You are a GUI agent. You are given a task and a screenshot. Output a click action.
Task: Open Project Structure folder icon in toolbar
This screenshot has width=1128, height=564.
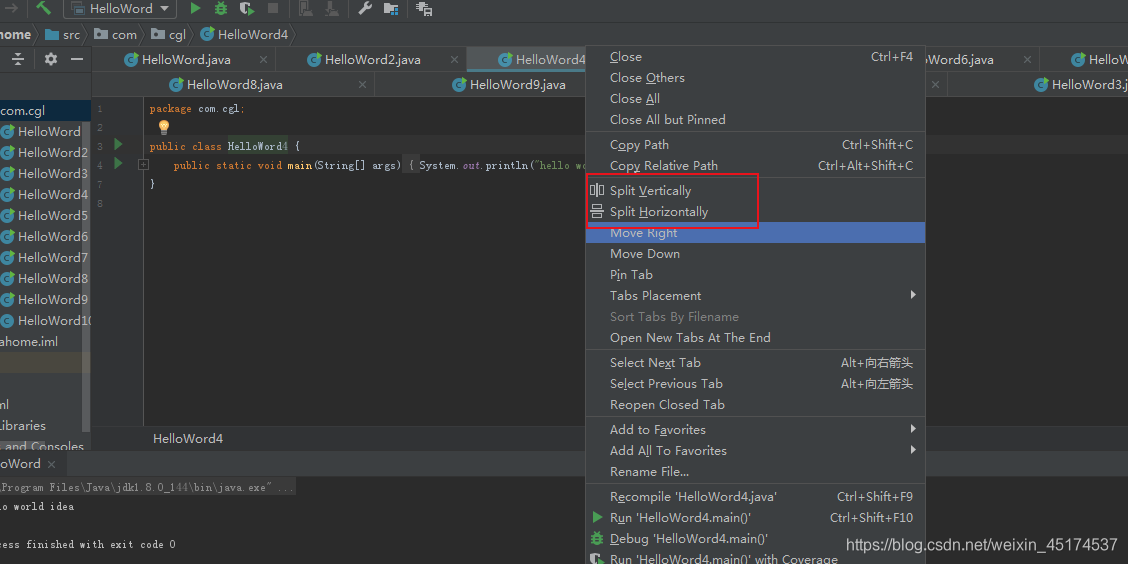[391, 9]
